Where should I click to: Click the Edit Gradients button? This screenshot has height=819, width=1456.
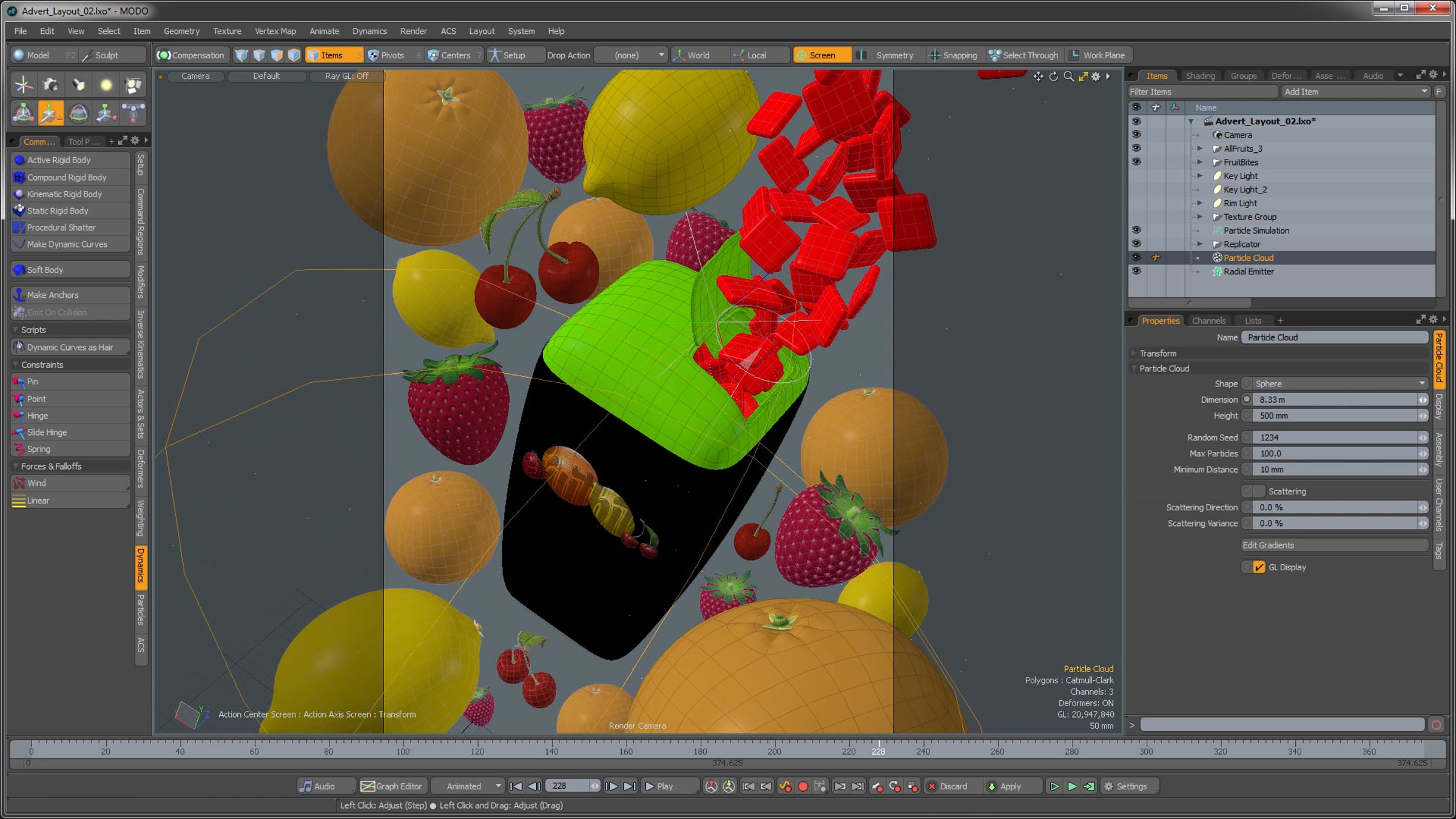[1335, 545]
